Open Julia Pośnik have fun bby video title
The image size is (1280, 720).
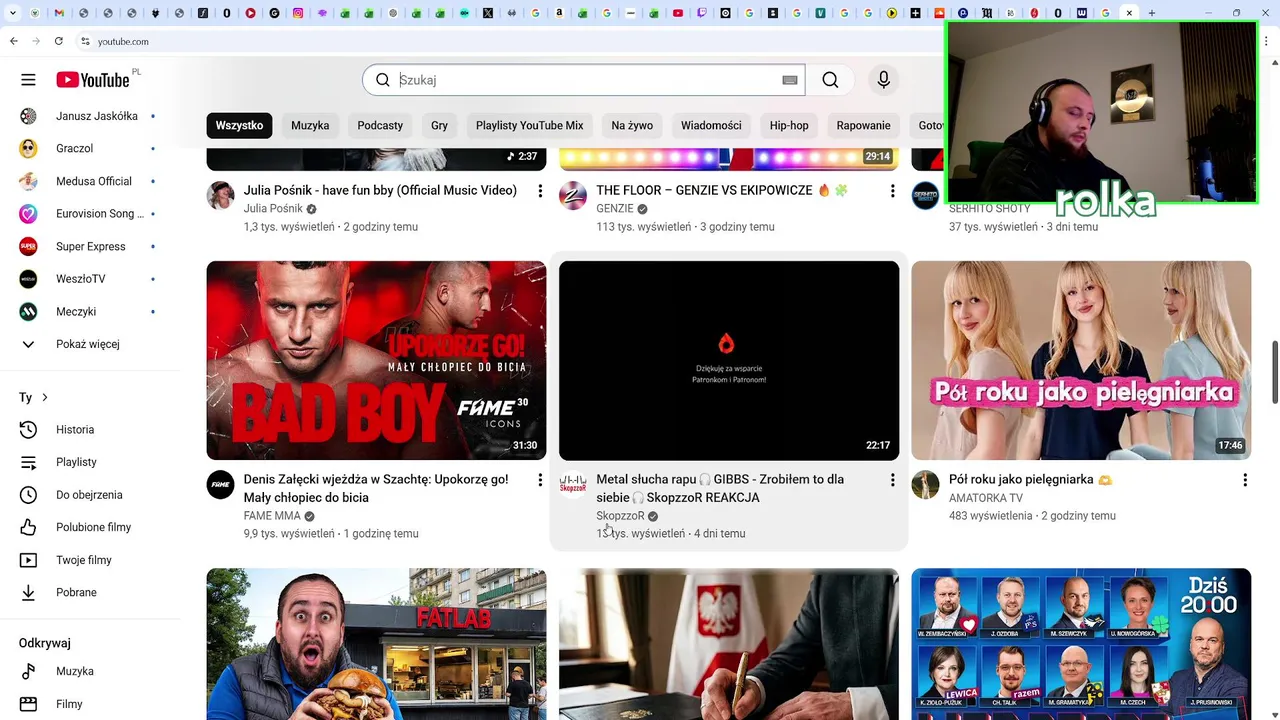coord(380,190)
